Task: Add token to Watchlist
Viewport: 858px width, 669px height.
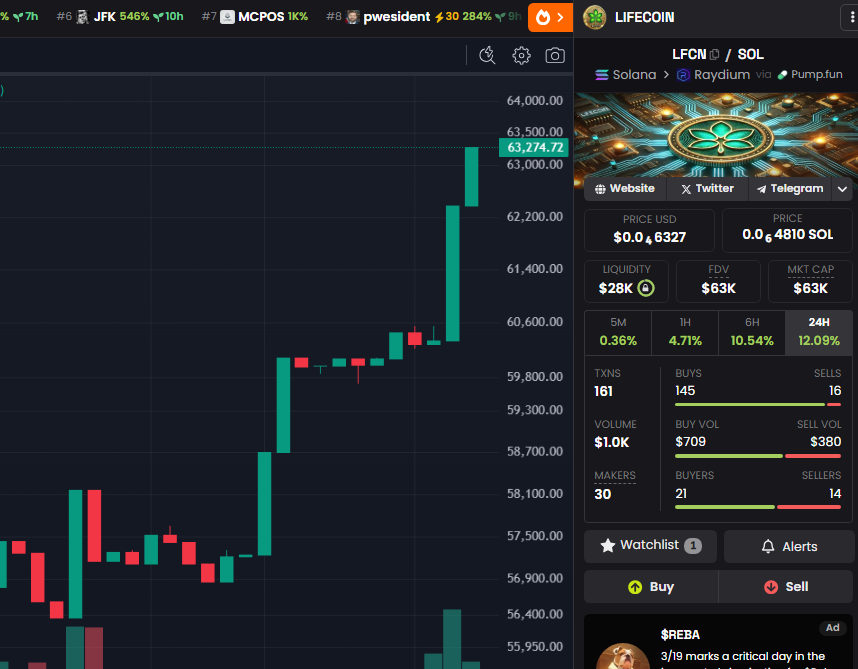Action: (x=650, y=546)
